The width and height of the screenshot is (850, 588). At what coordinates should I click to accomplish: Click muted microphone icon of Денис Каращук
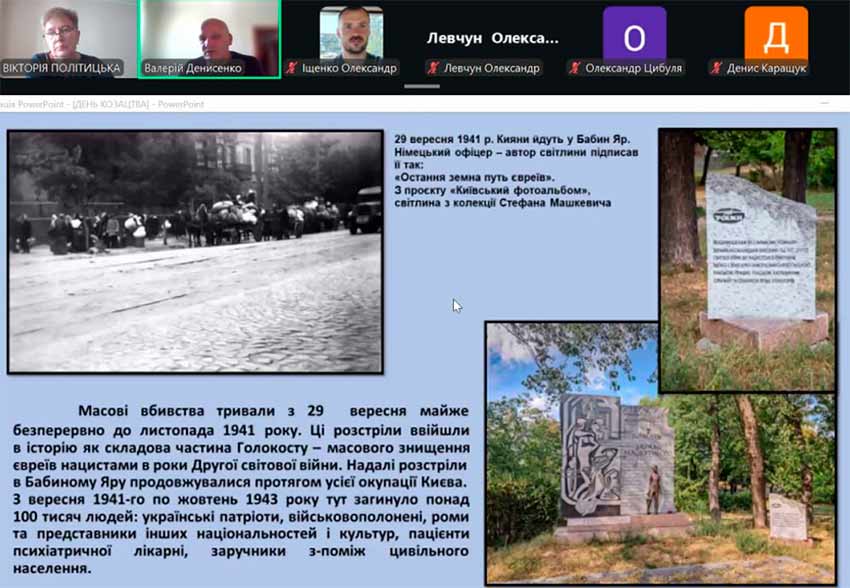click(x=717, y=68)
